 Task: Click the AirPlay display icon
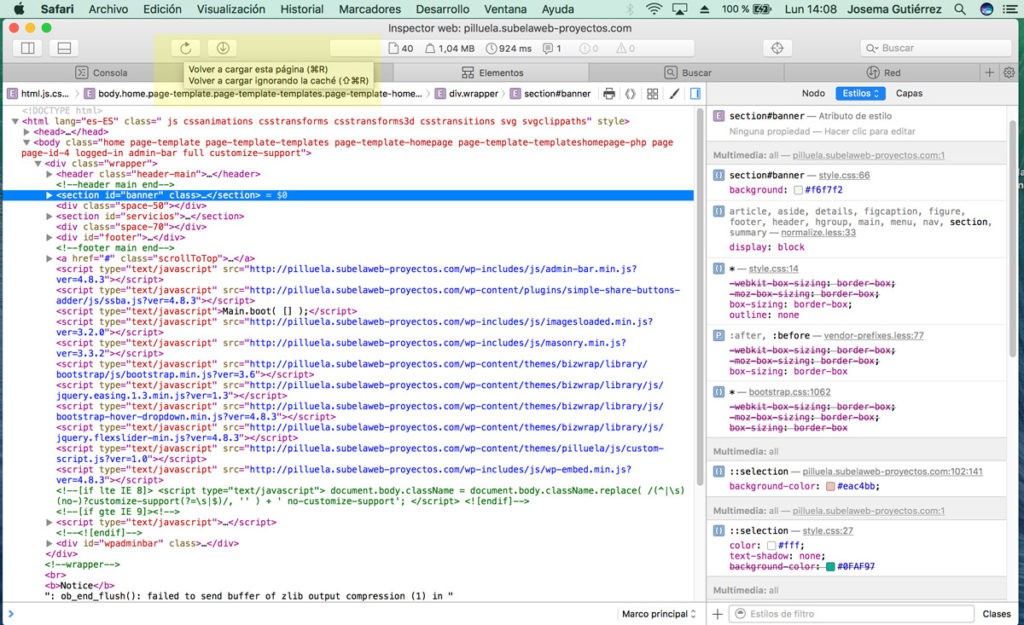pos(680,9)
